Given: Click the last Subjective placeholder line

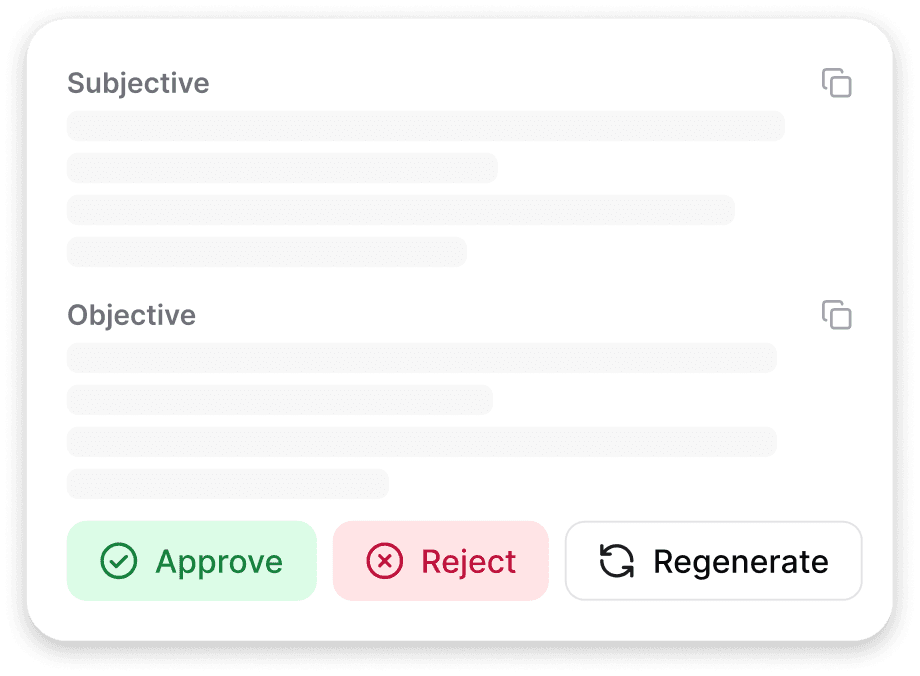Looking at the screenshot, I should pos(266,252).
